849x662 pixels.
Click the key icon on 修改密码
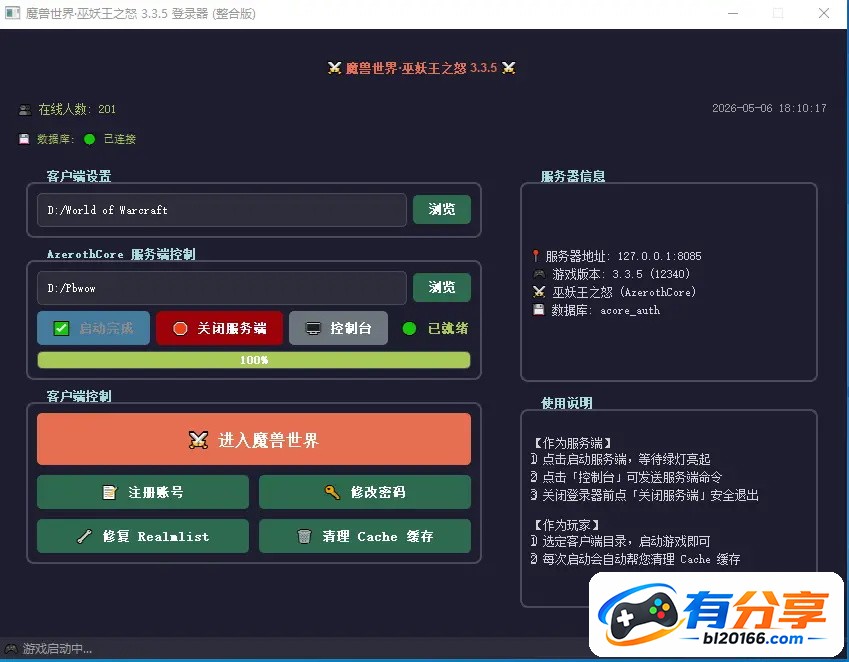pyautogui.click(x=332, y=492)
